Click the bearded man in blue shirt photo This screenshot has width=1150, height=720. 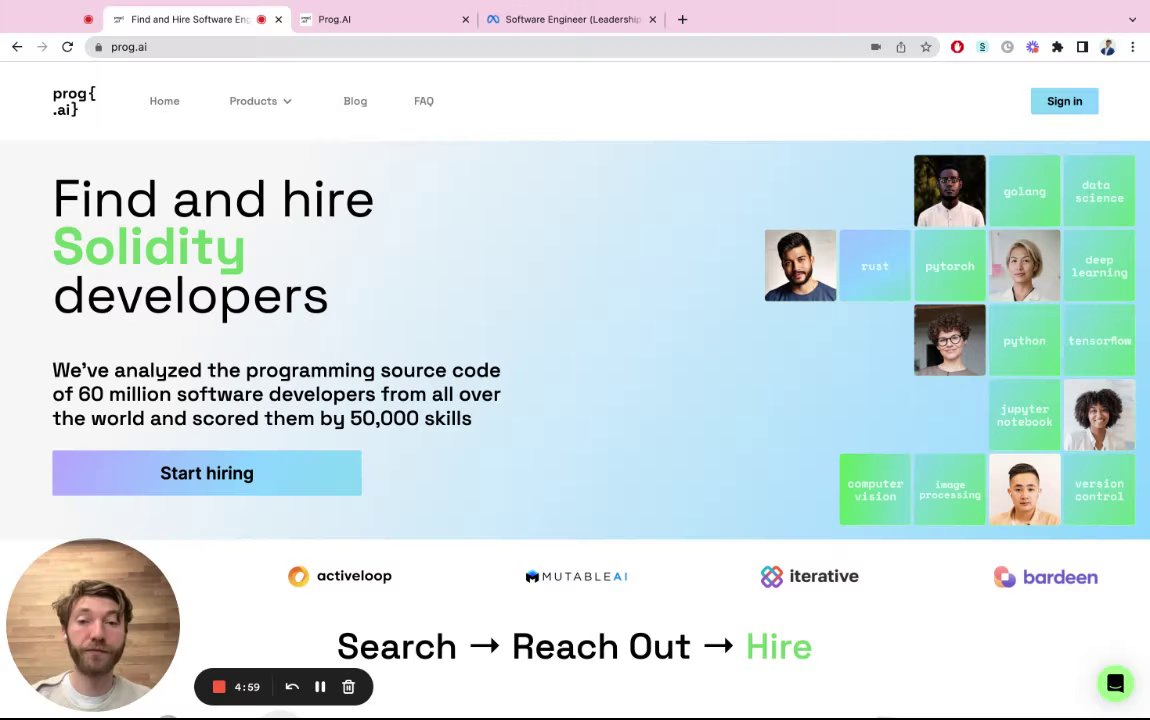(x=799, y=265)
